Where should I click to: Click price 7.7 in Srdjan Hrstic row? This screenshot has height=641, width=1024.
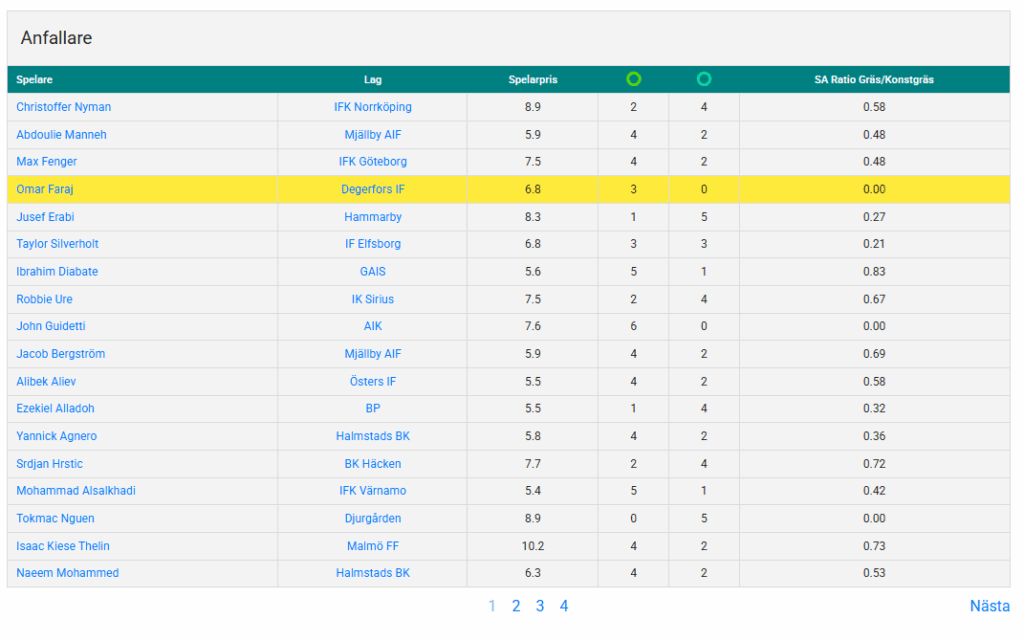point(533,463)
